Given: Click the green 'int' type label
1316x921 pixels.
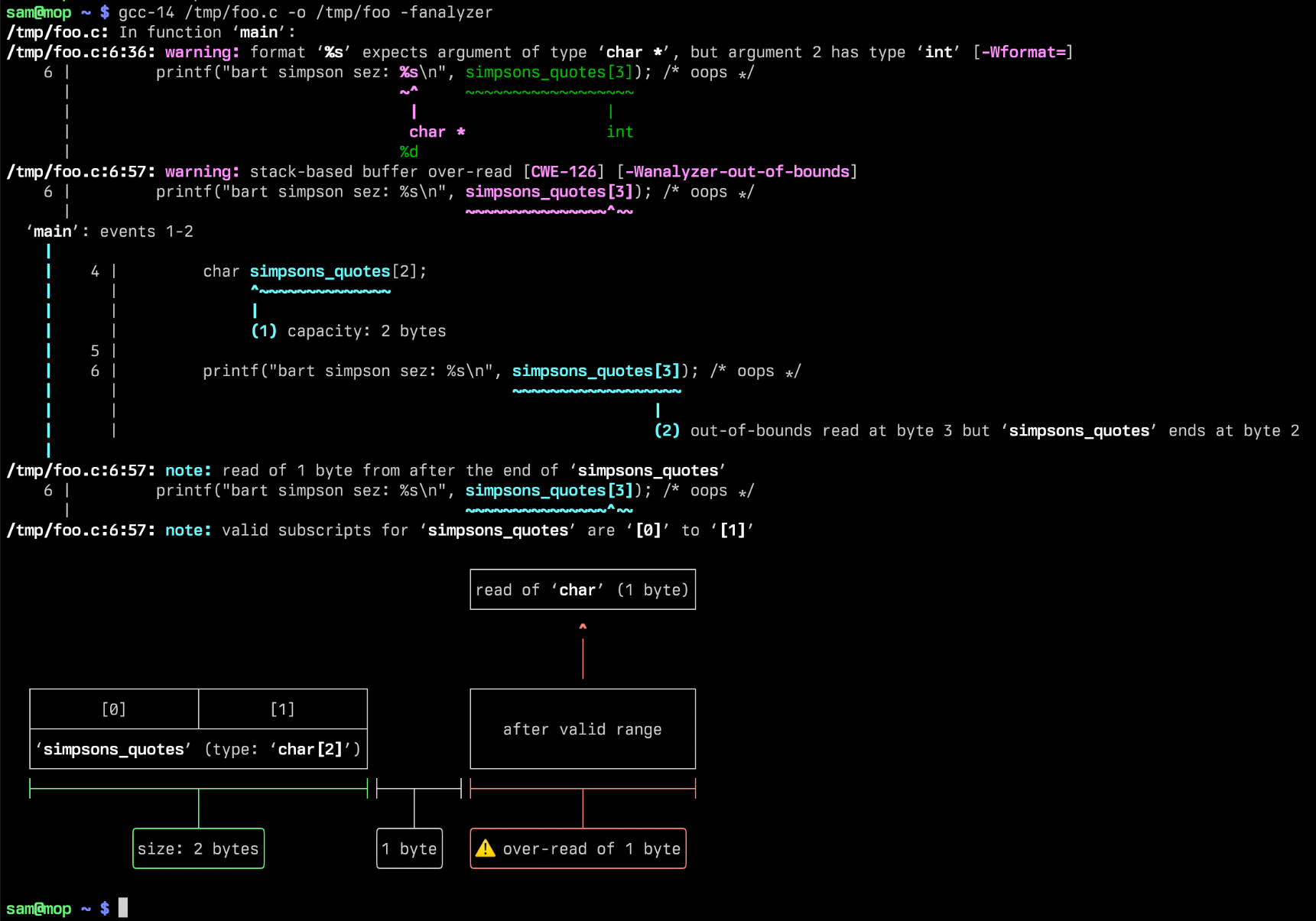Looking at the screenshot, I should click(619, 131).
